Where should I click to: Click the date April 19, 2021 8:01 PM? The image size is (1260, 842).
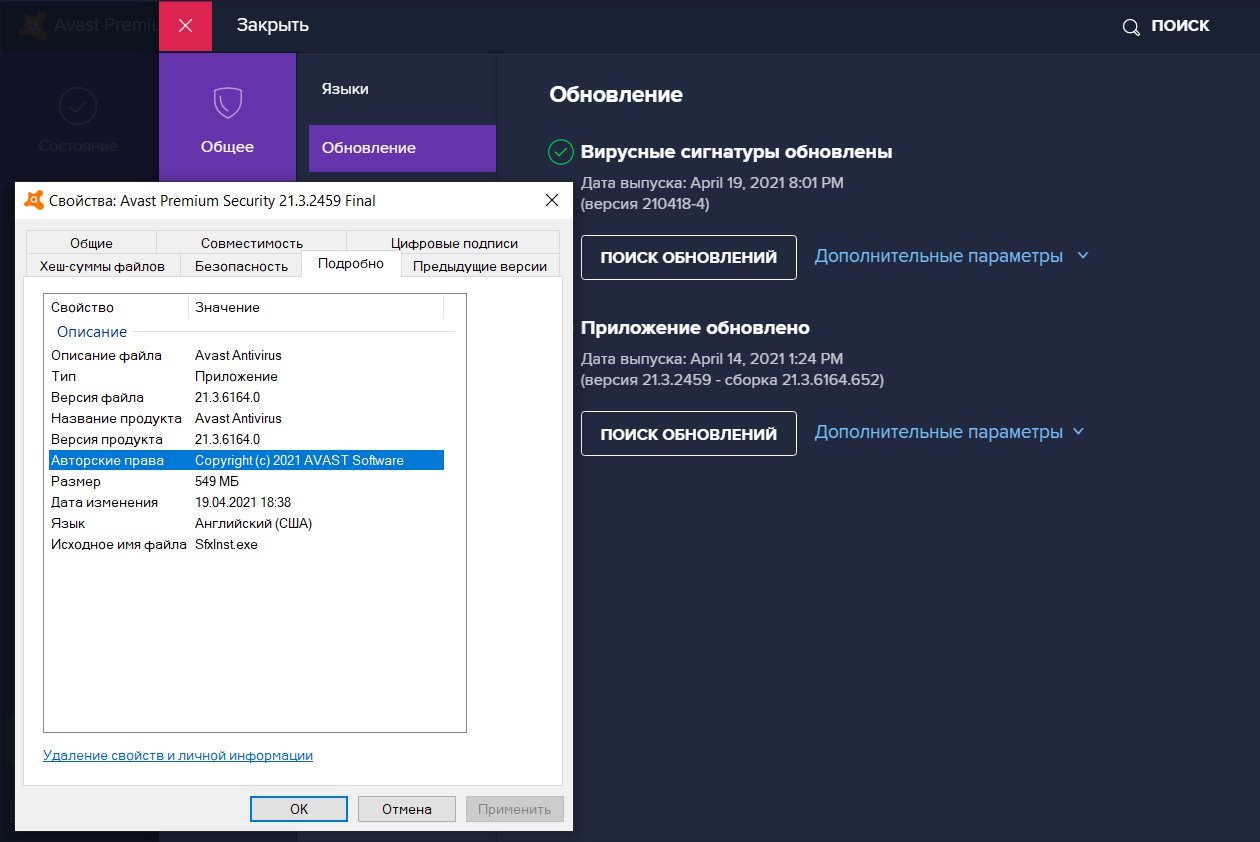pyautogui.click(x=767, y=183)
